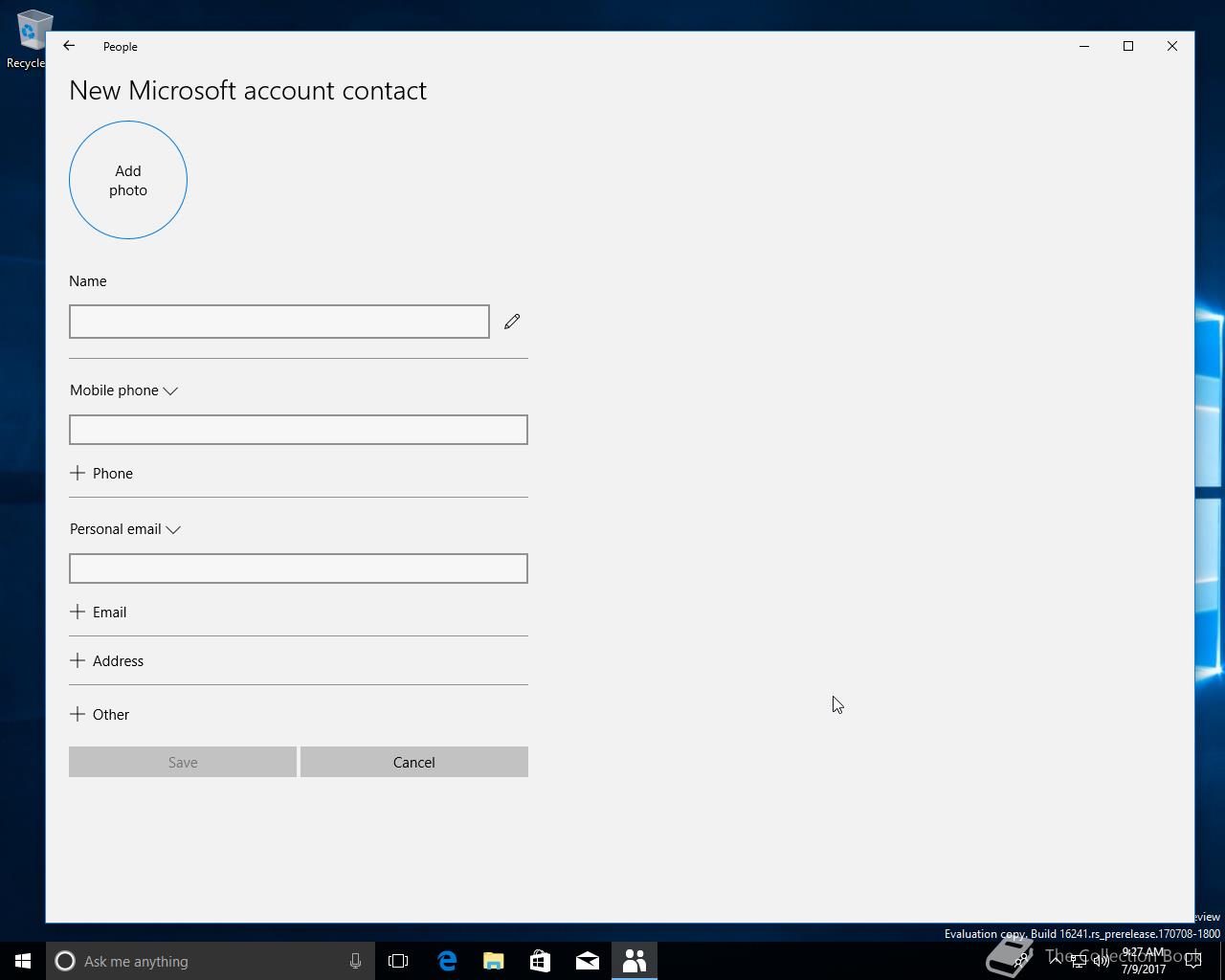Click the back arrow in People
Image resolution: width=1225 pixels, height=980 pixels.
[x=69, y=46]
